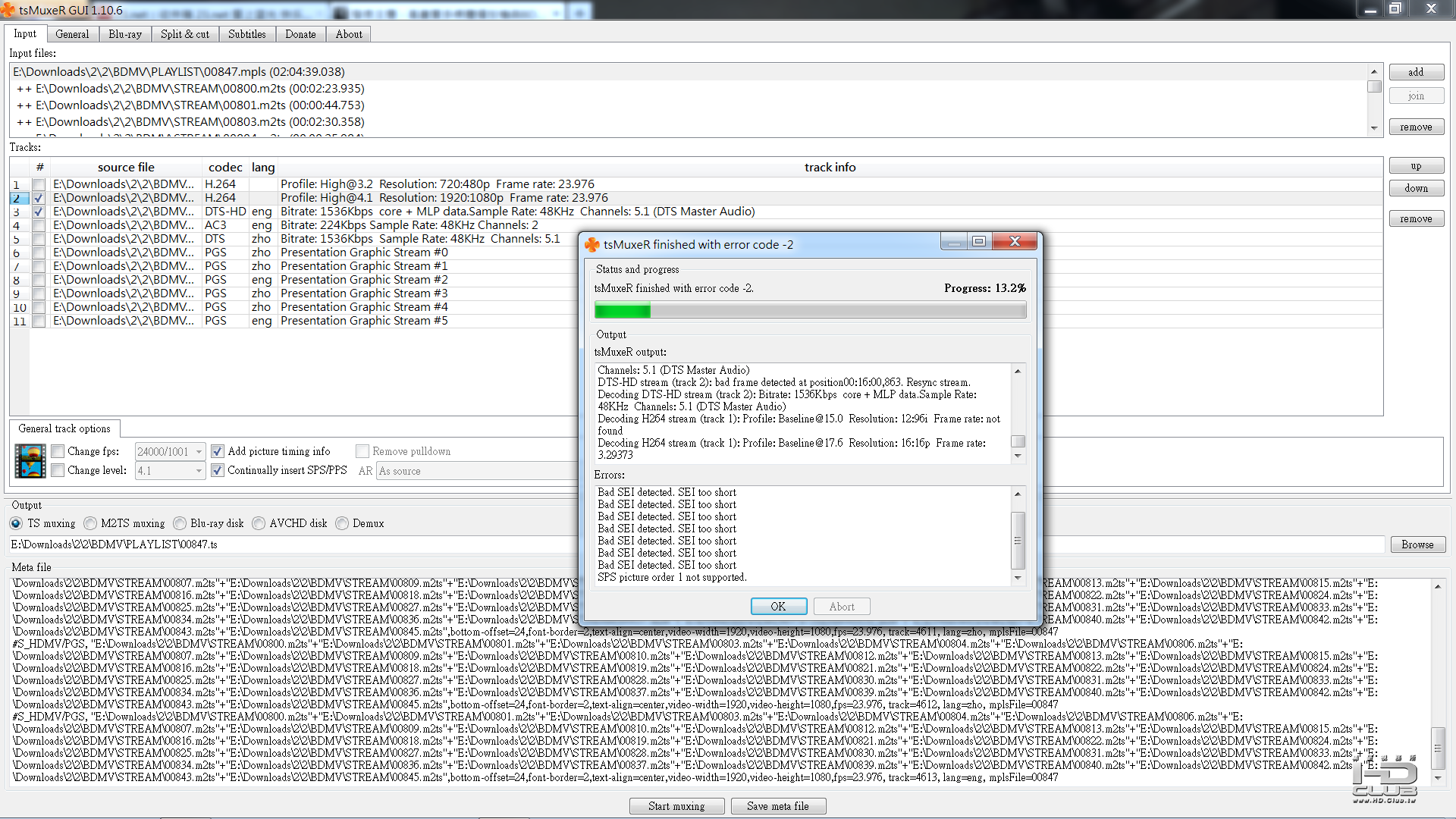
Task: Enable track 5 DTS zho audio
Action: 39,239
